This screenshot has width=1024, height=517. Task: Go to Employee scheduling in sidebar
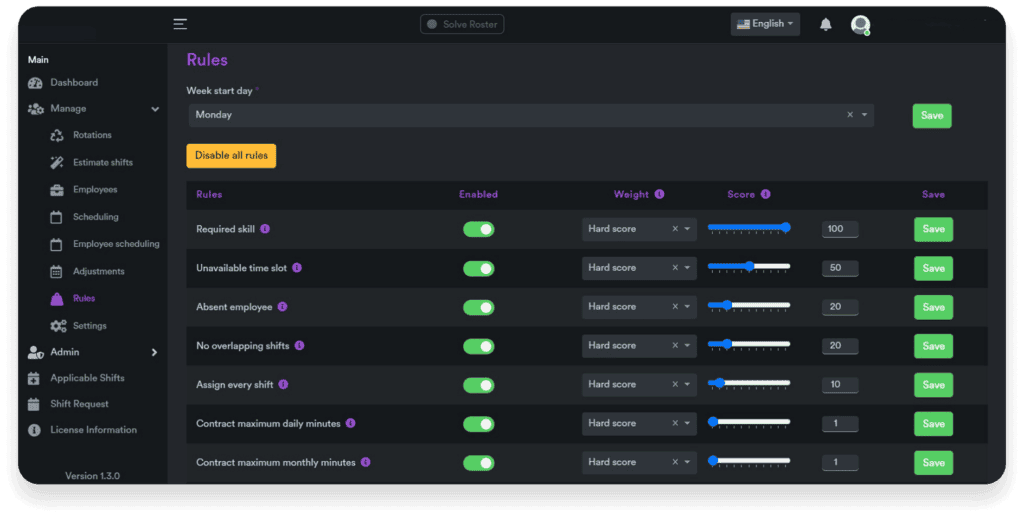[115, 244]
